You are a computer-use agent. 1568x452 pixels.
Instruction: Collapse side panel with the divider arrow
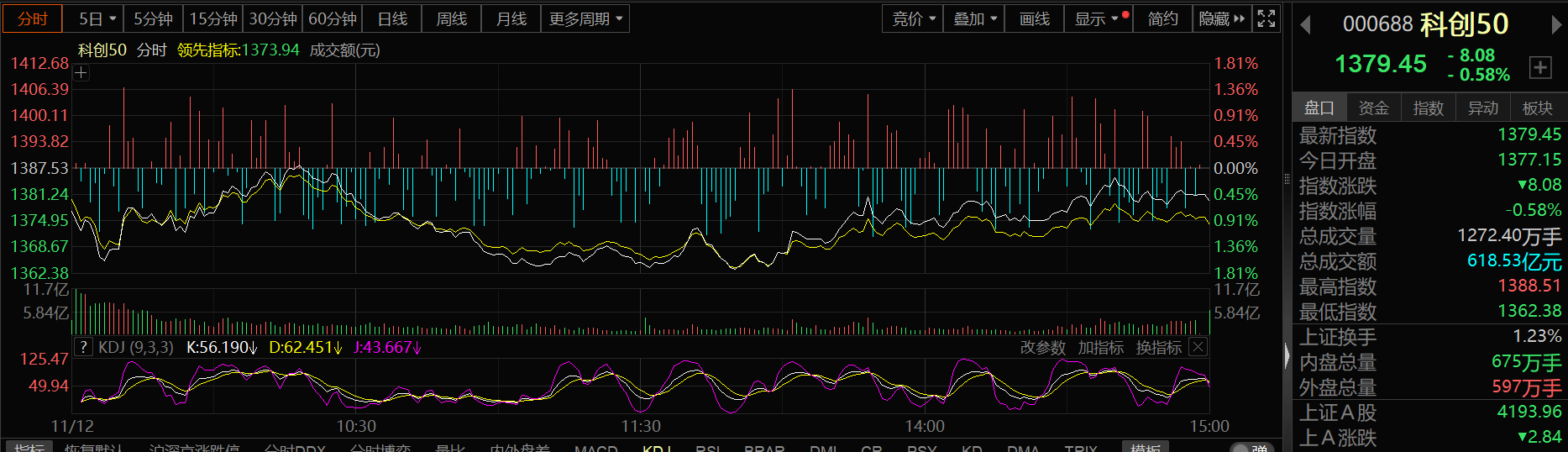[x=1287, y=356]
